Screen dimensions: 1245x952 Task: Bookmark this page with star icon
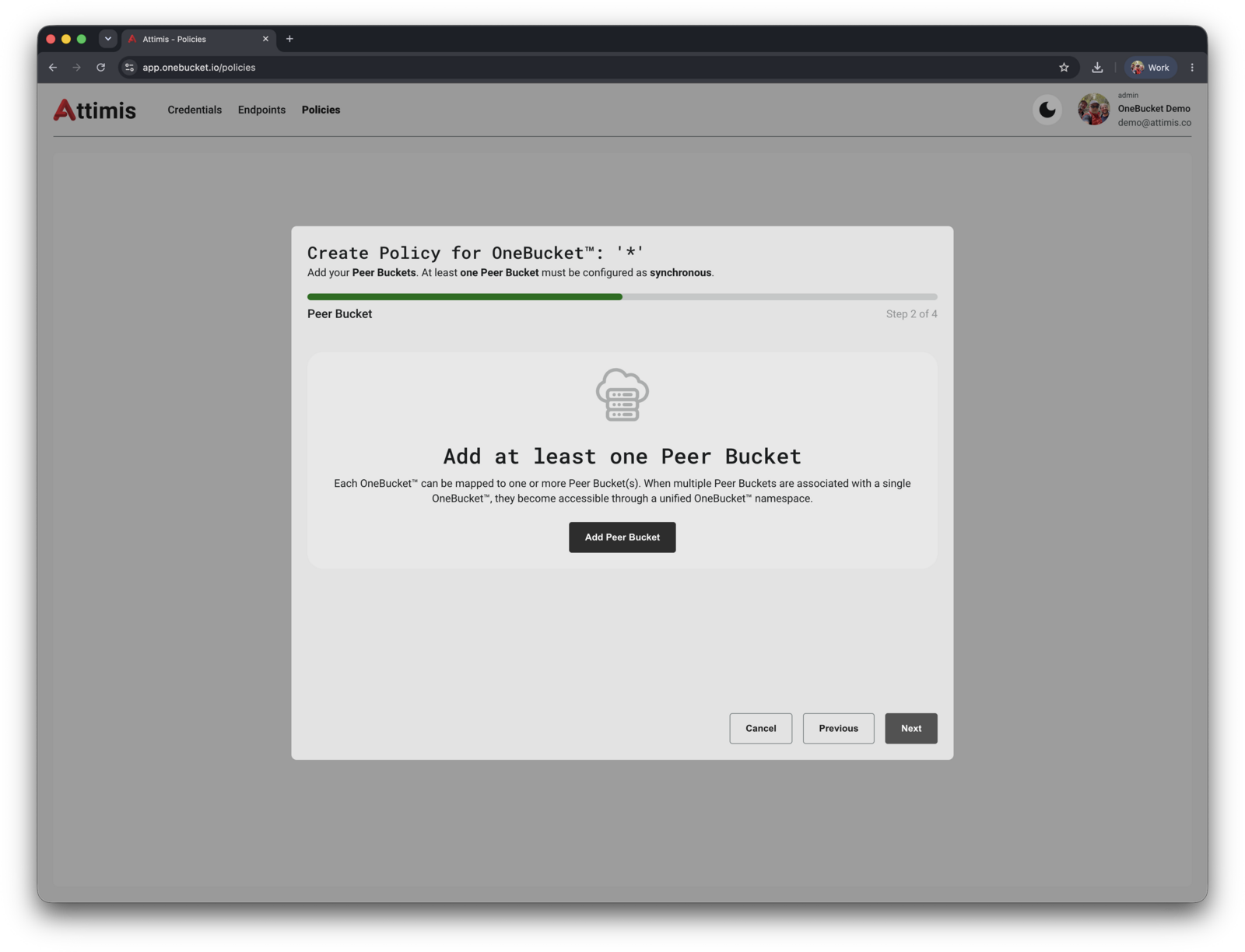click(x=1064, y=68)
